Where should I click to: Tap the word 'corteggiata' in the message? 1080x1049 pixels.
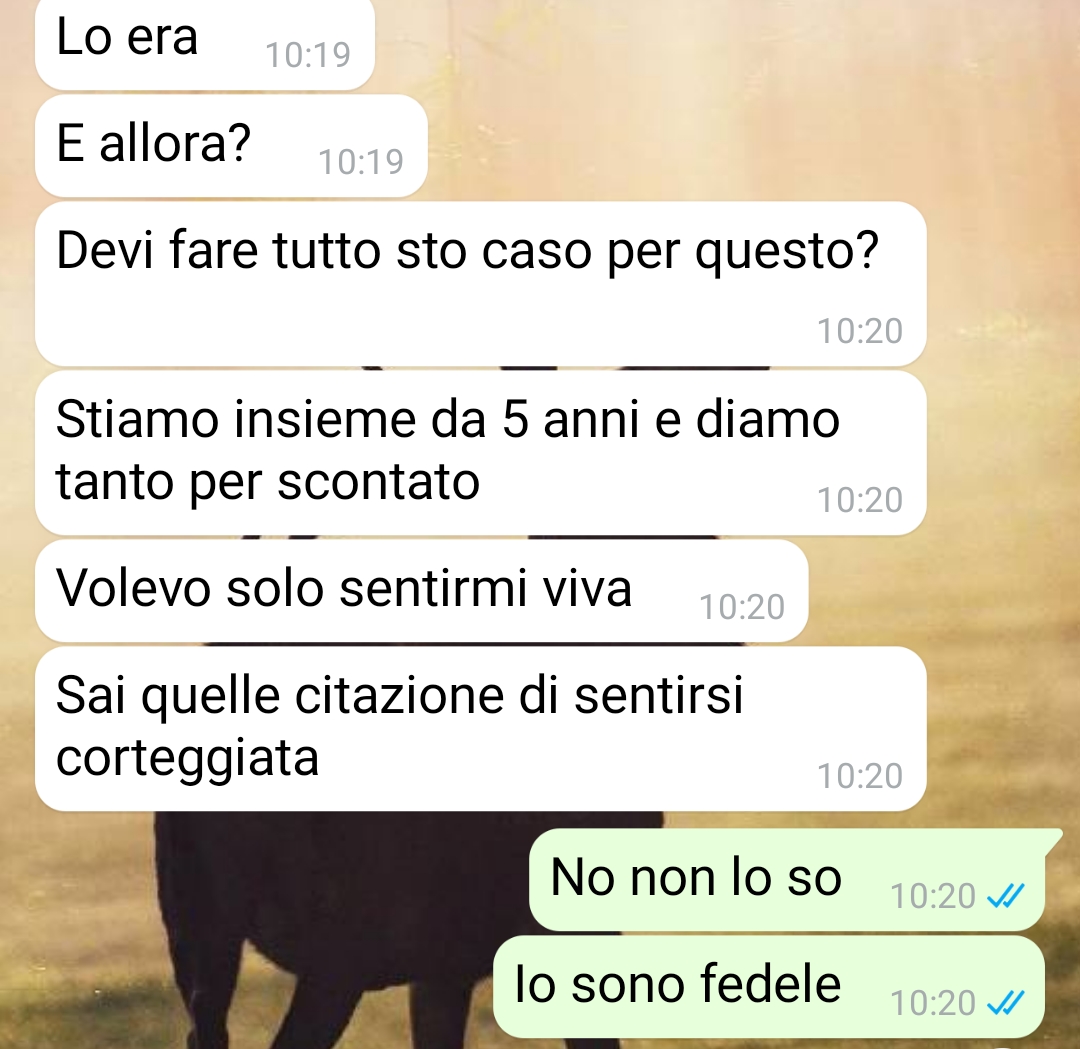[187, 760]
